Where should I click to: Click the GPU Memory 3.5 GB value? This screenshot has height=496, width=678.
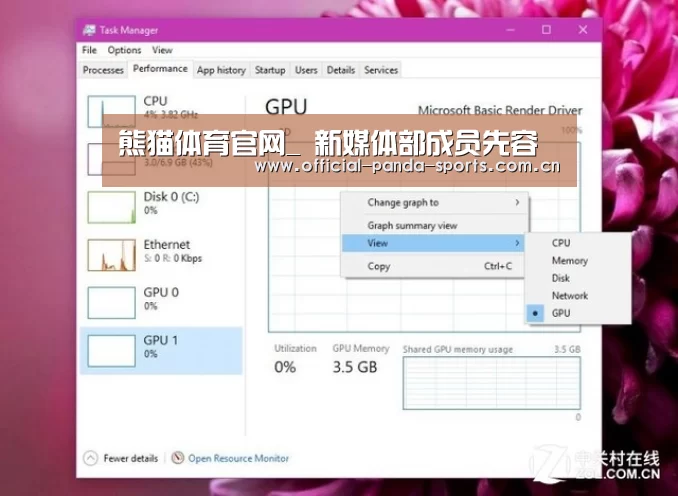point(355,367)
